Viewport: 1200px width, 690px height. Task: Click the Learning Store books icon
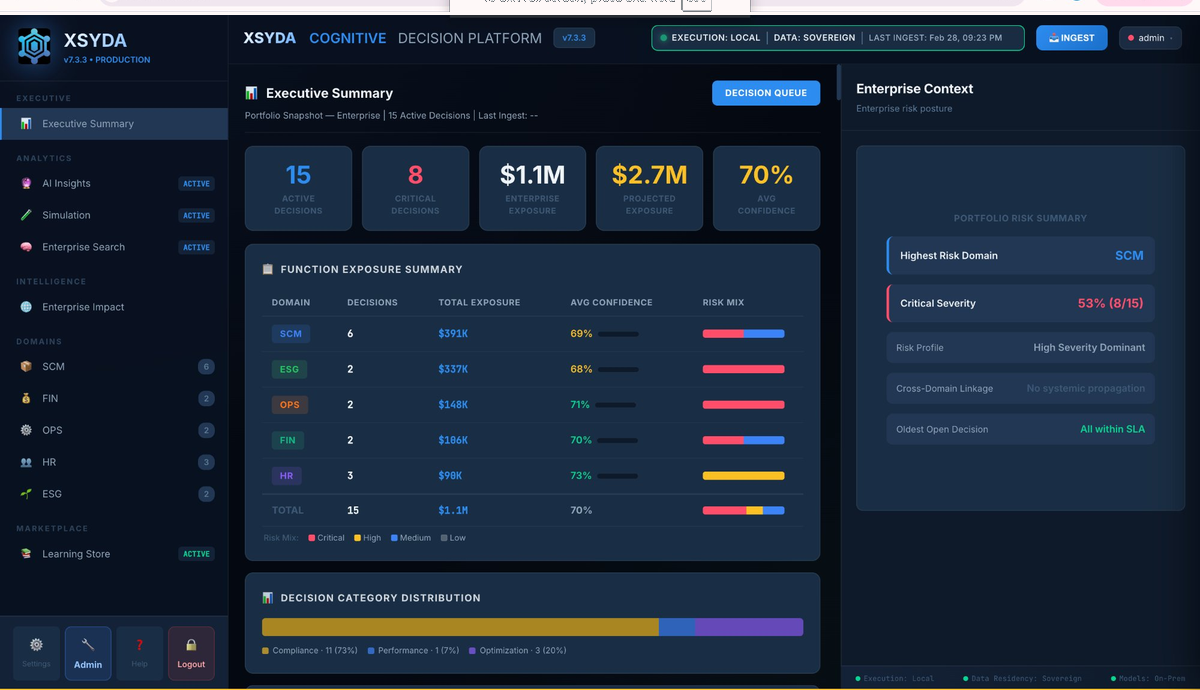coord(27,554)
